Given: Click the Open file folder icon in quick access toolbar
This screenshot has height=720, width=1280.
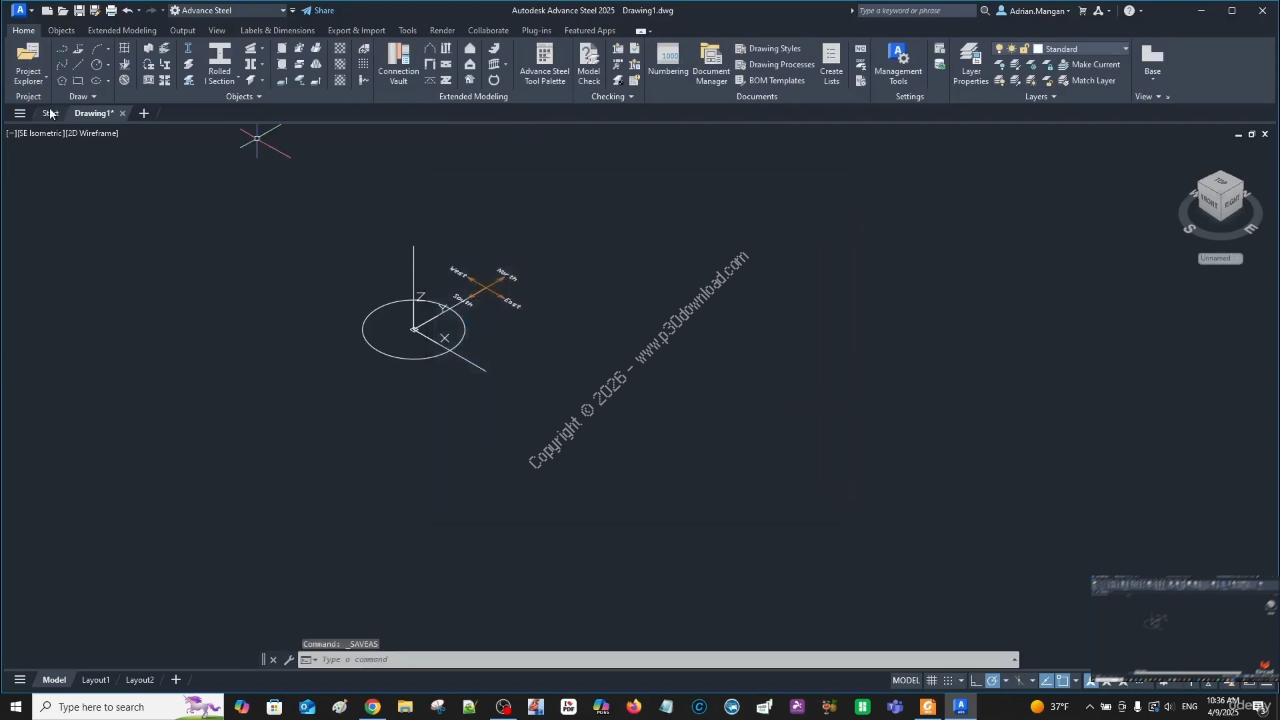Looking at the screenshot, I should 63,10.
